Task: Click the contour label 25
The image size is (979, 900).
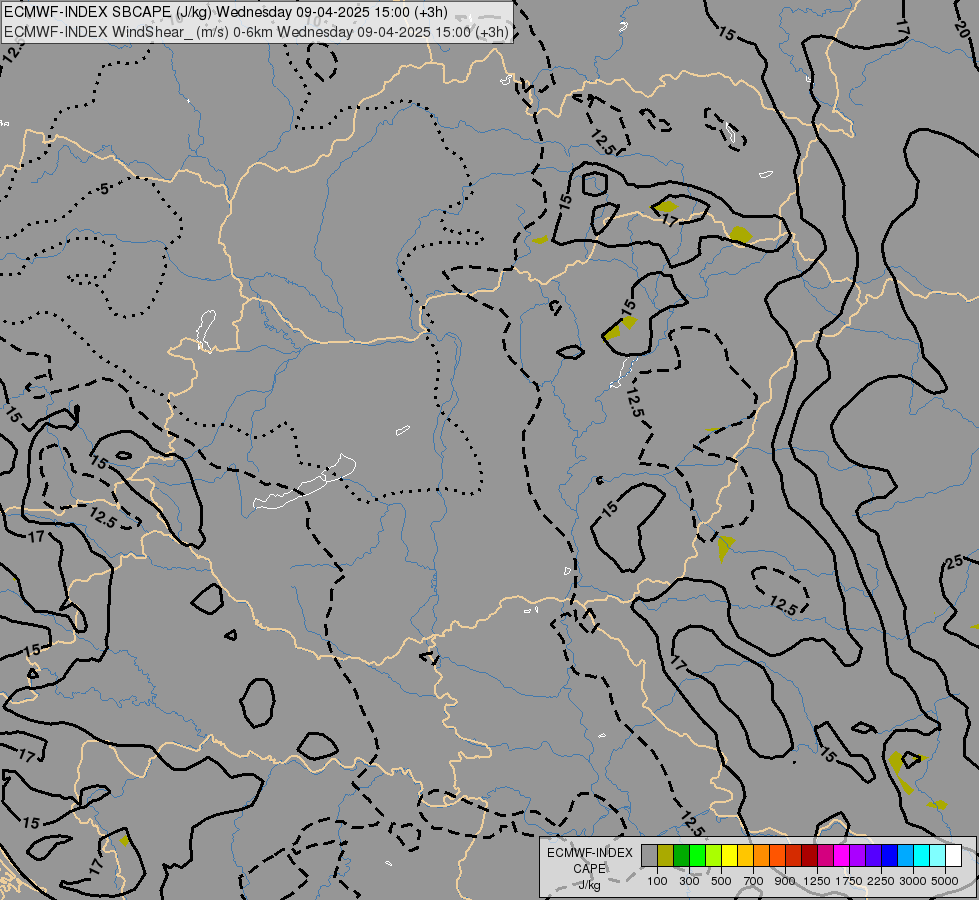Action: [x=955, y=561]
